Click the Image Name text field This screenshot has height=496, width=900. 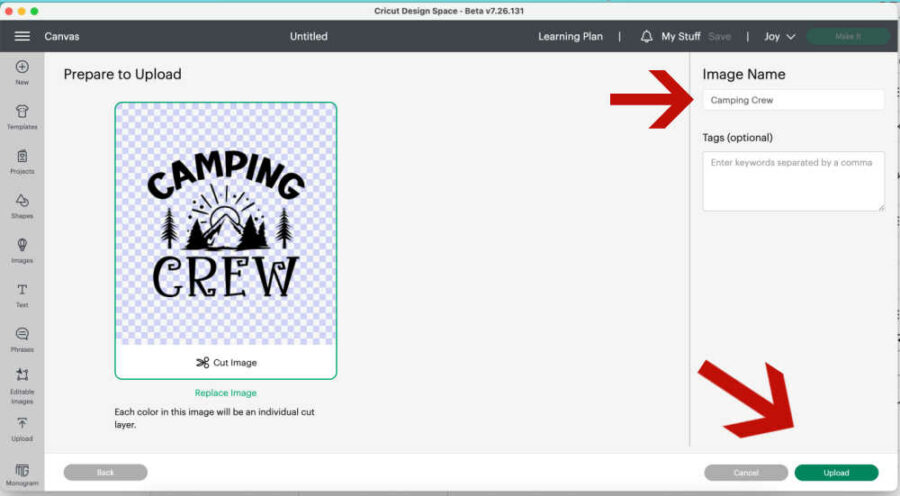793,100
